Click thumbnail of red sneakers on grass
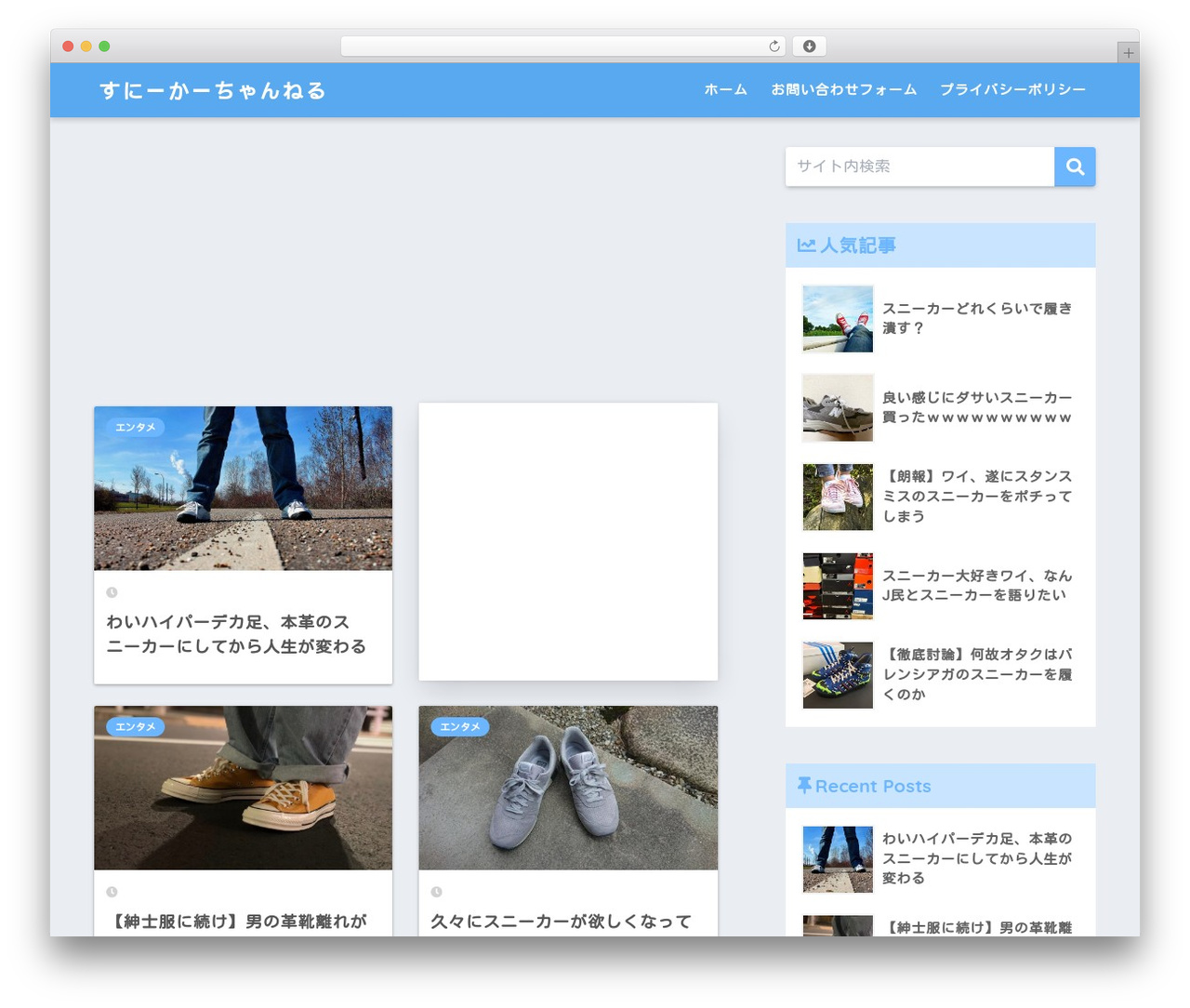This screenshot has height=1008, width=1190. 838,319
